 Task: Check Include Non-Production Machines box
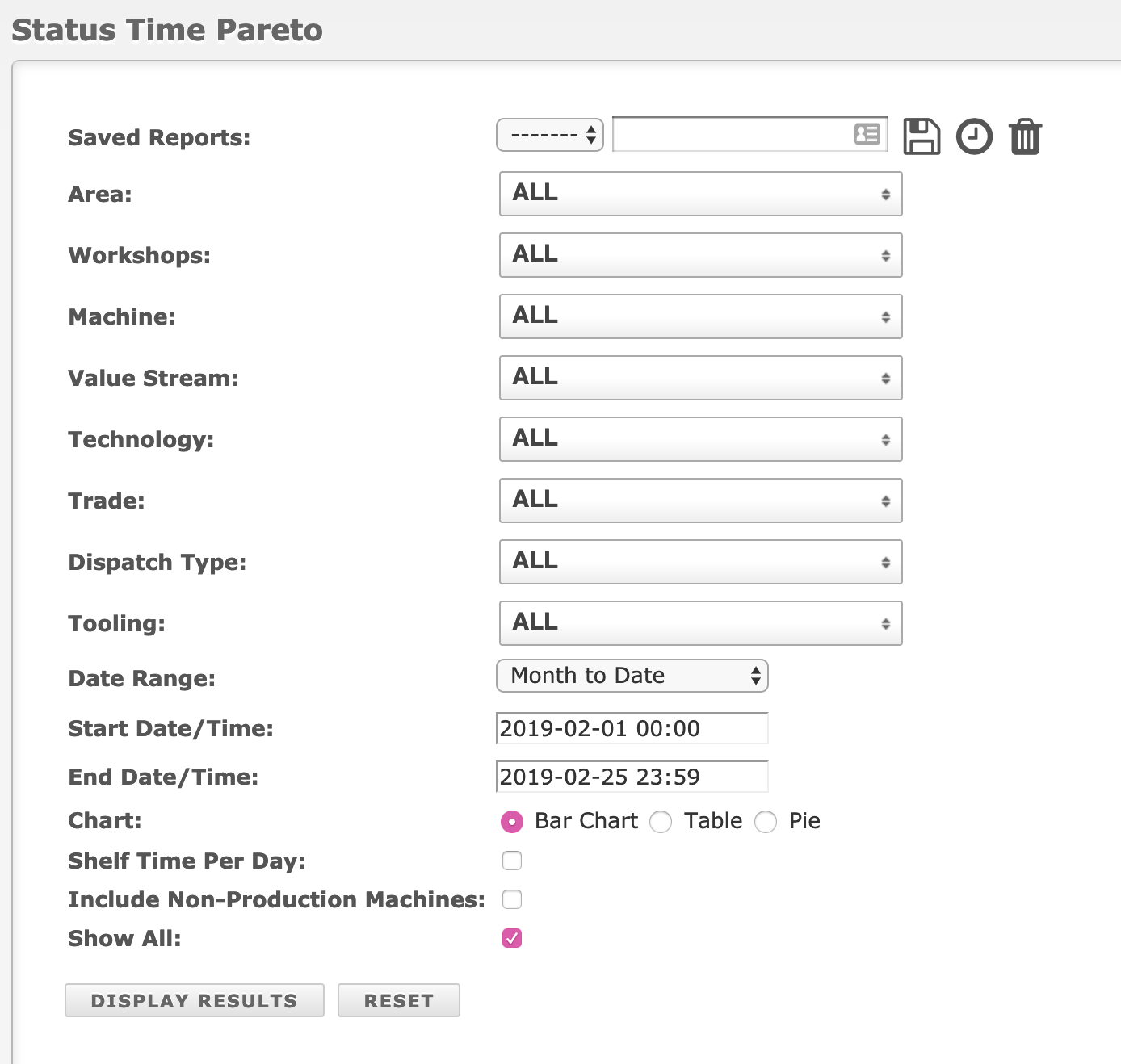pyautogui.click(x=512, y=899)
